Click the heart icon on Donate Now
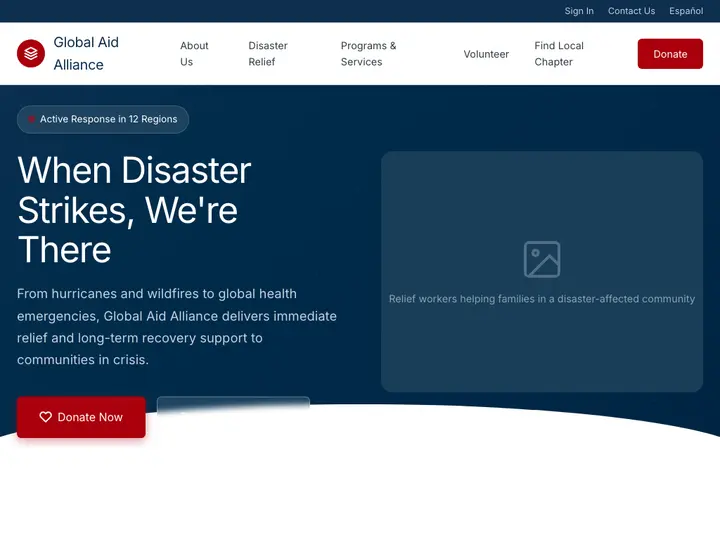The image size is (720, 540). [x=45, y=417]
